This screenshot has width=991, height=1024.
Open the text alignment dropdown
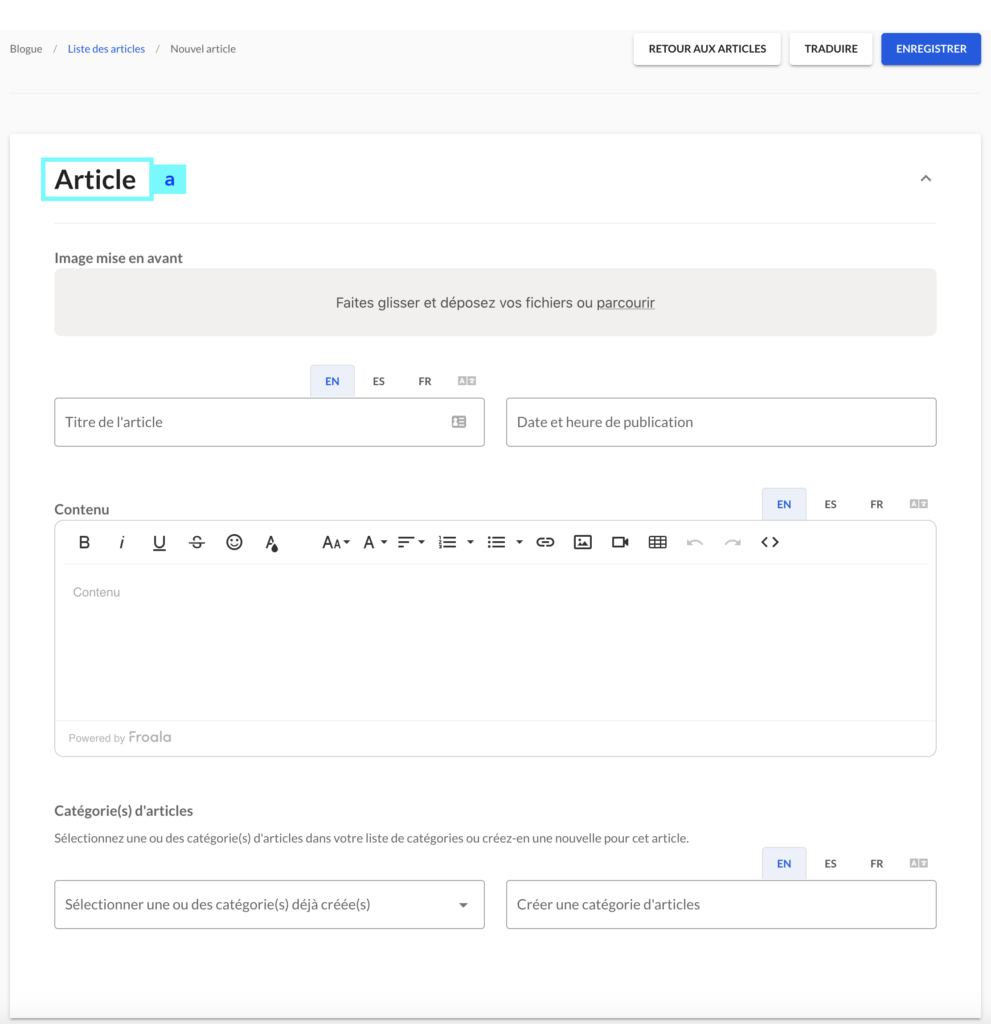coord(411,542)
